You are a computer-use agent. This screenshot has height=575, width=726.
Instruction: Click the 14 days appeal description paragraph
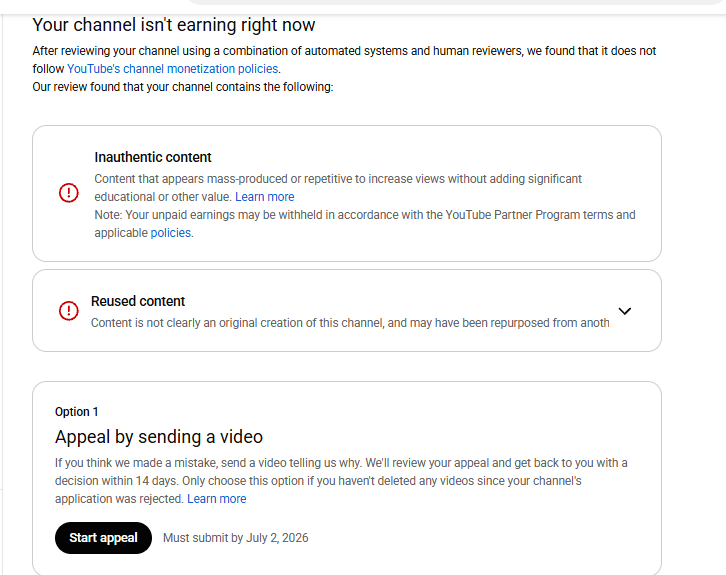coord(341,481)
